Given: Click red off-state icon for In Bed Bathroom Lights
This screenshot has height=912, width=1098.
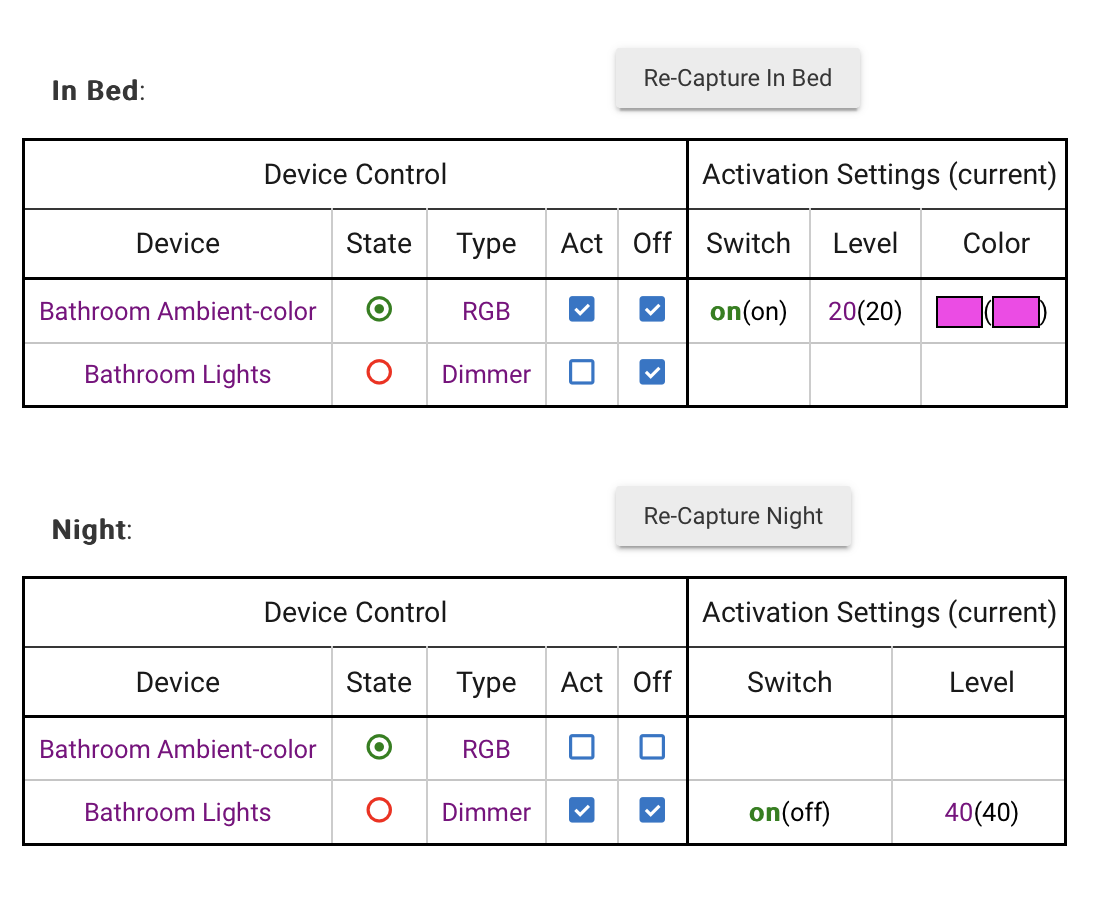Looking at the screenshot, I should [379, 372].
